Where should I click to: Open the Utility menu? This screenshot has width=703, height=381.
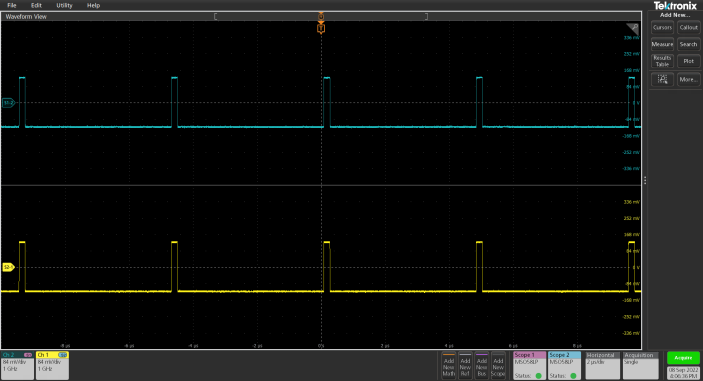64,5
